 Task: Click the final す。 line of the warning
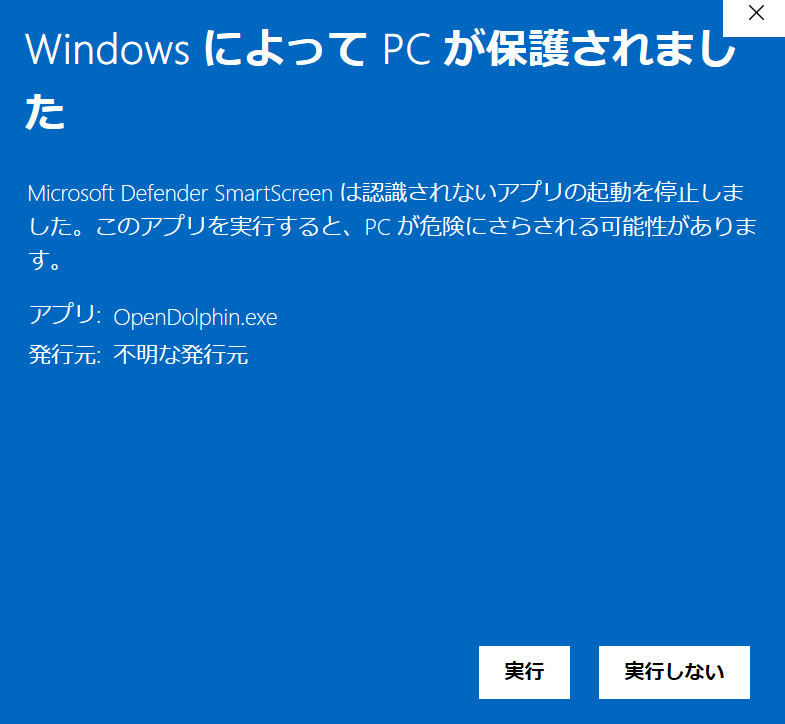click(x=45, y=260)
